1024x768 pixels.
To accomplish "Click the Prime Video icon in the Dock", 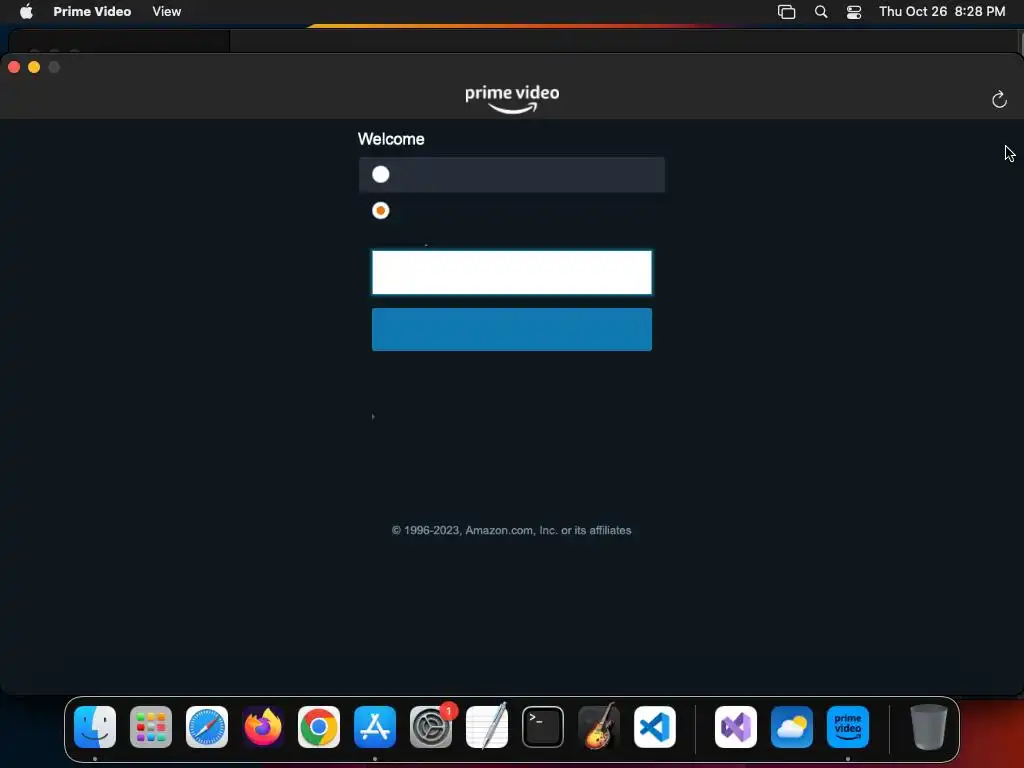I will pyautogui.click(x=848, y=727).
